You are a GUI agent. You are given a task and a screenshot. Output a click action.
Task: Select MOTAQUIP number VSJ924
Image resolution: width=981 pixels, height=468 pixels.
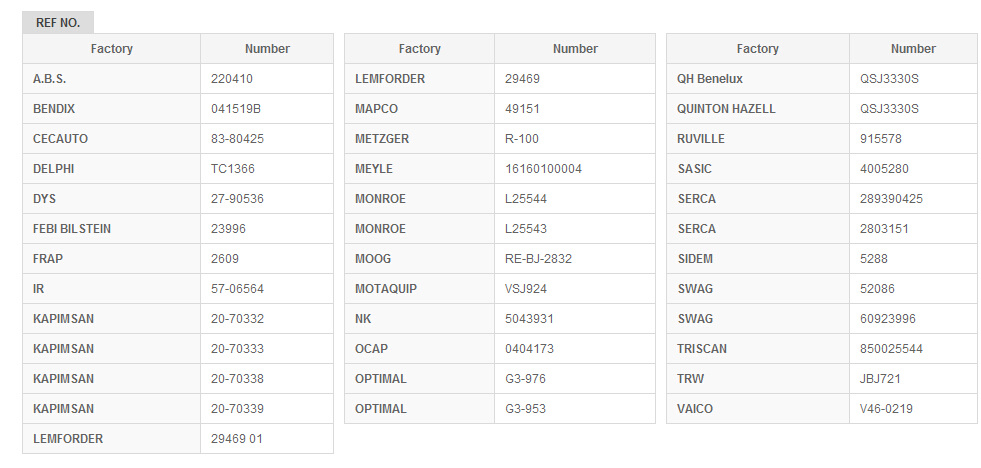575,289
